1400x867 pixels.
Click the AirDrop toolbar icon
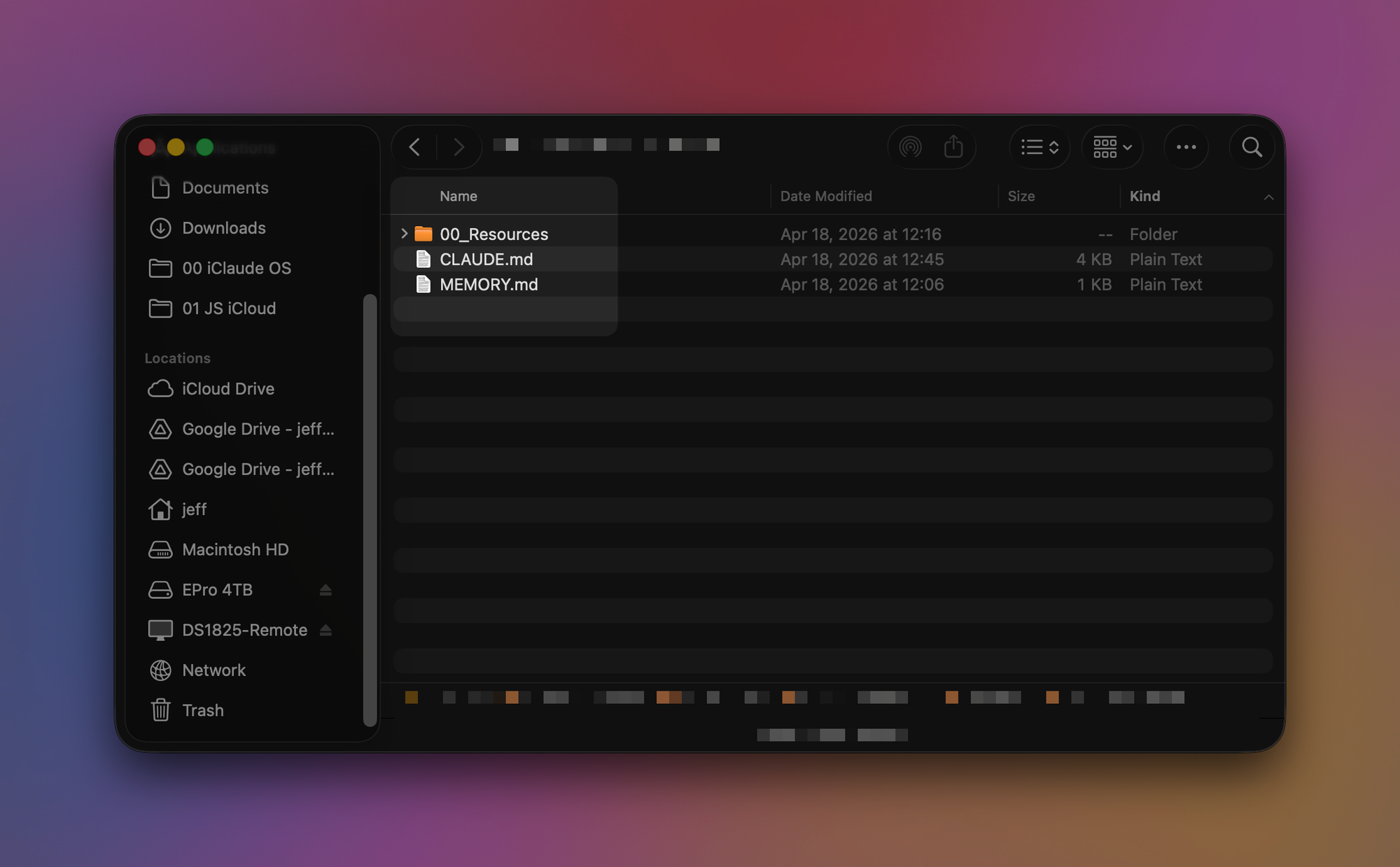click(910, 147)
